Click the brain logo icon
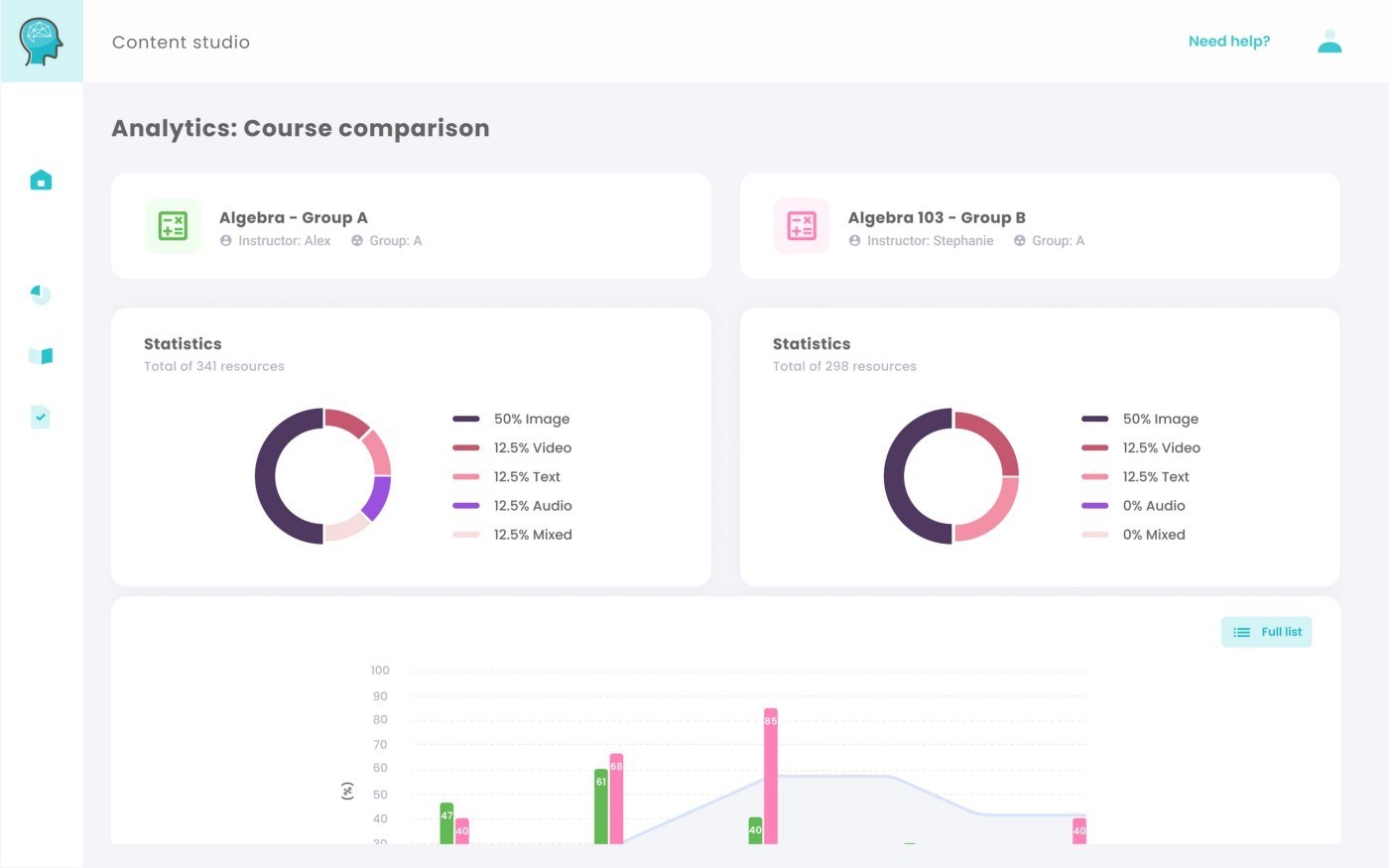The width and height of the screenshot is (1389, 868). 42,42
